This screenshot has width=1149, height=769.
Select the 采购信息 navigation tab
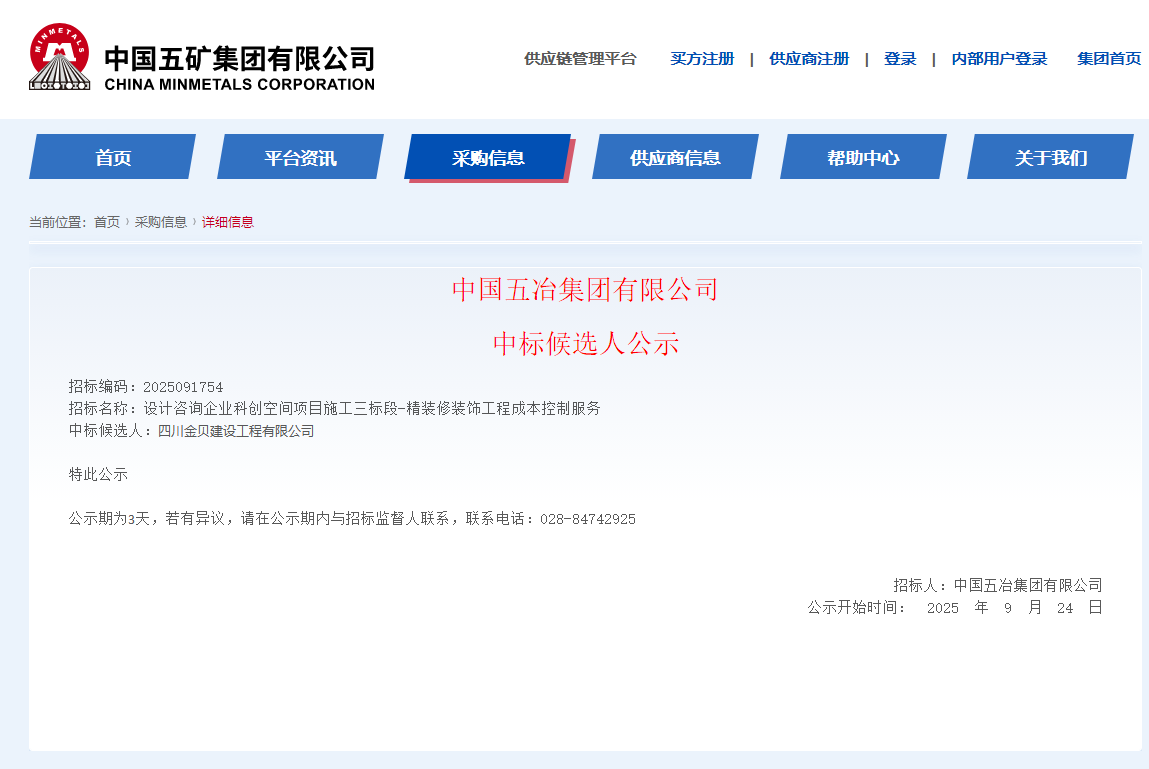click(489, 158)
